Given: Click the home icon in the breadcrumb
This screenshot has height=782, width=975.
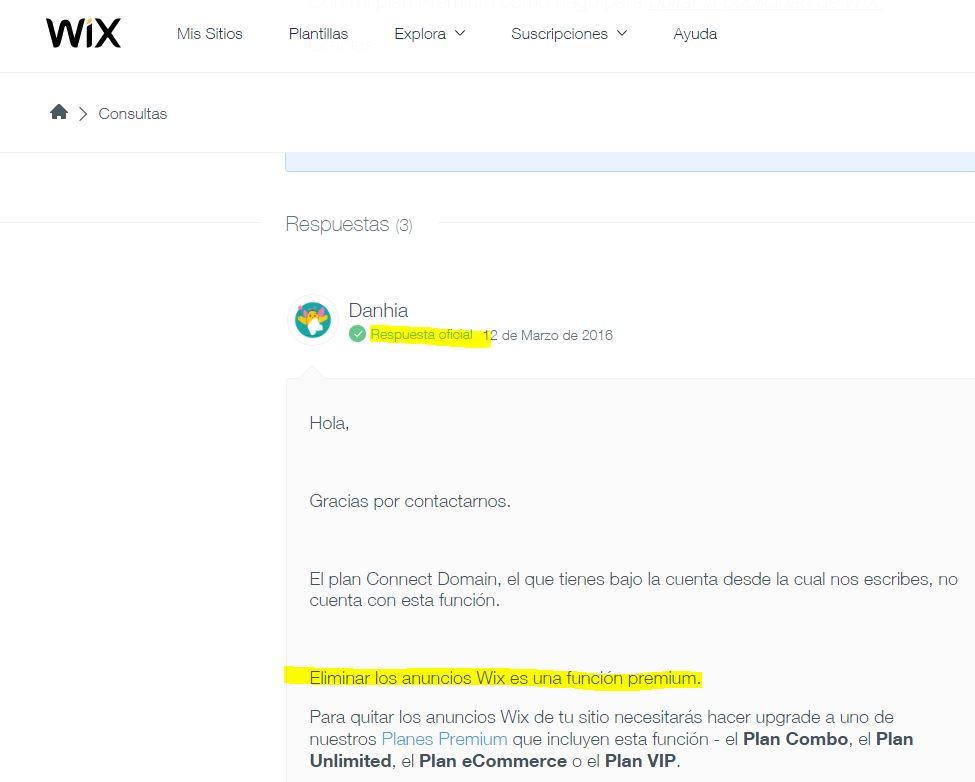Looking at the screenshot, I should [x=59, y=112].
